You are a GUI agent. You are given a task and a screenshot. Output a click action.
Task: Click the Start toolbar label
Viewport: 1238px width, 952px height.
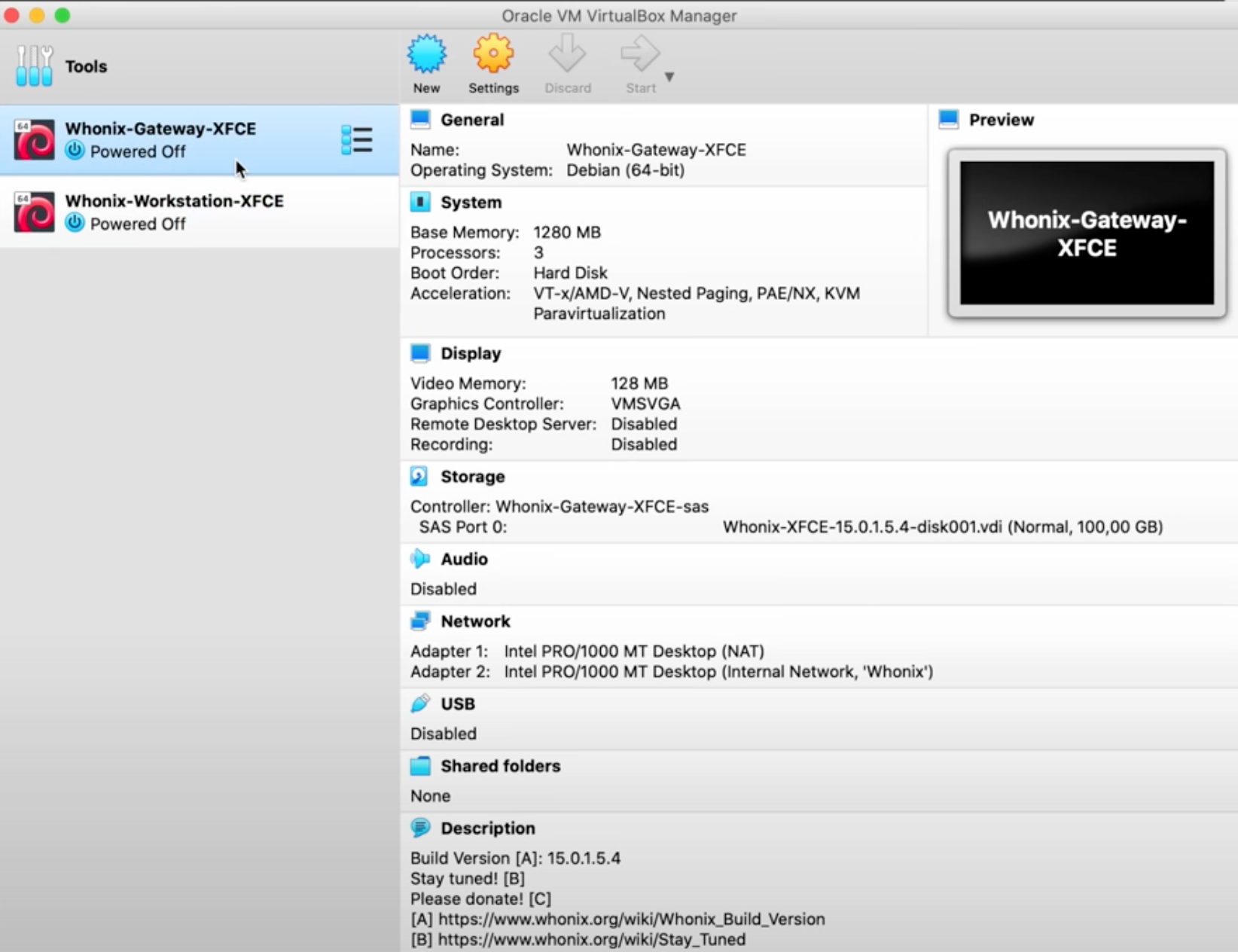(641, 88)
